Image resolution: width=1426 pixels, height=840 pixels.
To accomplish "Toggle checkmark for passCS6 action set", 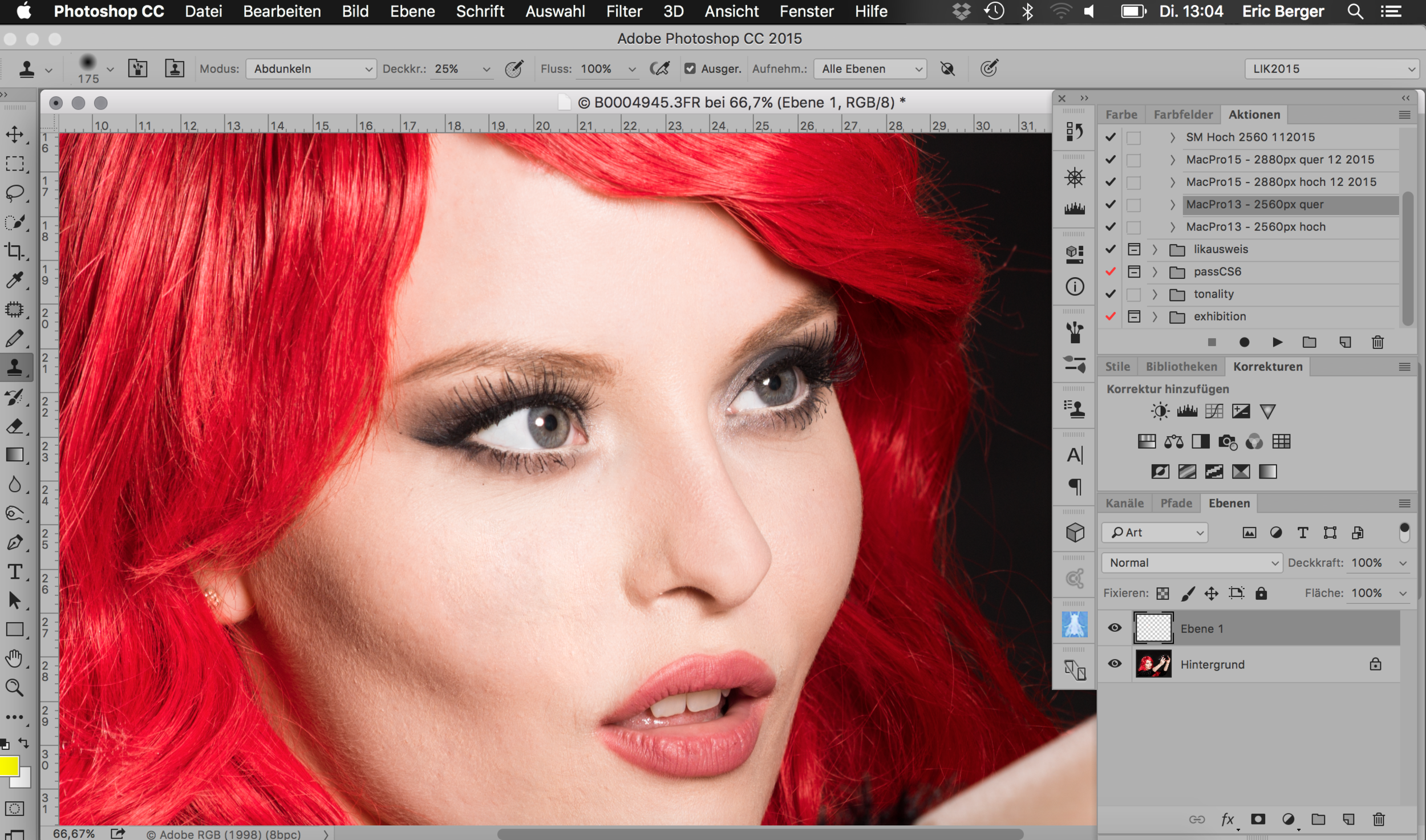I will click(x=1110, y=271).
